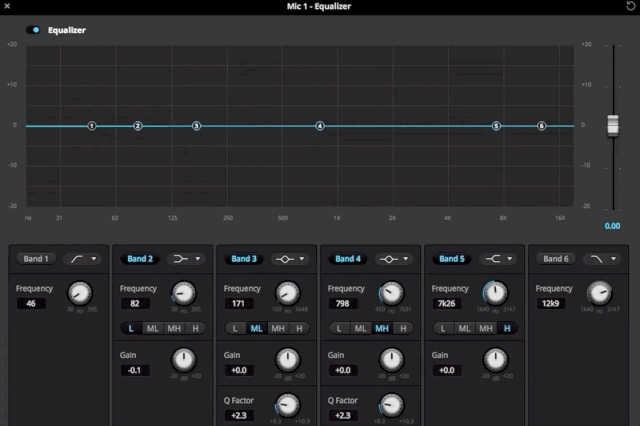Viewport: 640px width, 426px height.
Task: Select band node 6 on the EQ graph
Action: tap(542, 126)
